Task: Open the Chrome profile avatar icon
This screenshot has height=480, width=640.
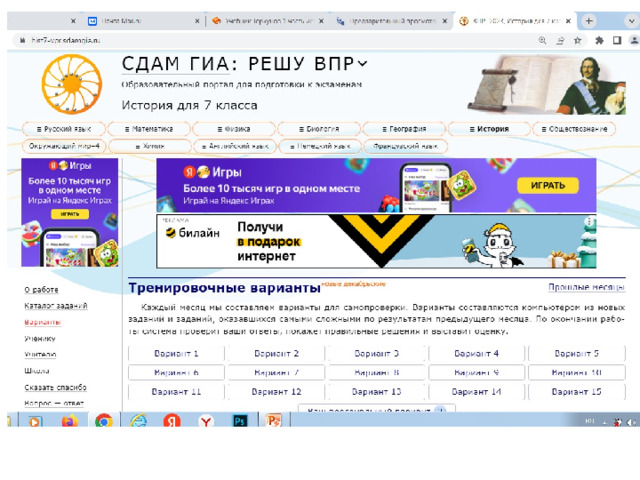Action: pyautogui.click(x=635, y=40)
